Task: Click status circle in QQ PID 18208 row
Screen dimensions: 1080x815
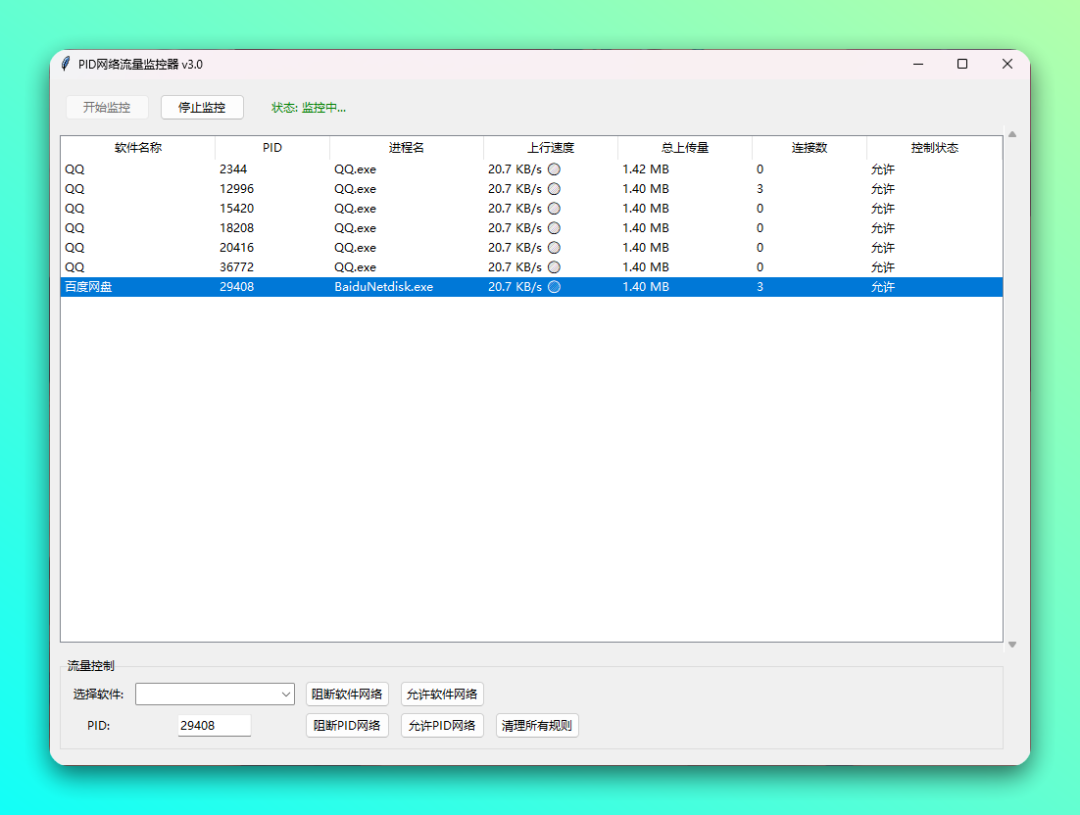Action: click(x=554, y=228)
